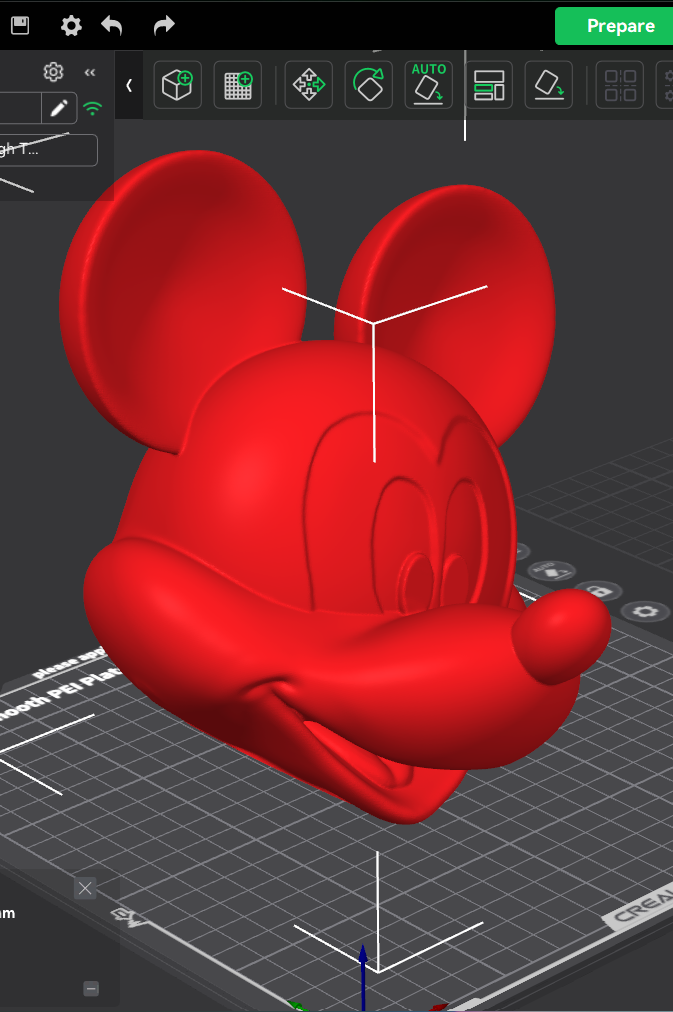Click the arrange all objects icon

(x=488, y=85)
